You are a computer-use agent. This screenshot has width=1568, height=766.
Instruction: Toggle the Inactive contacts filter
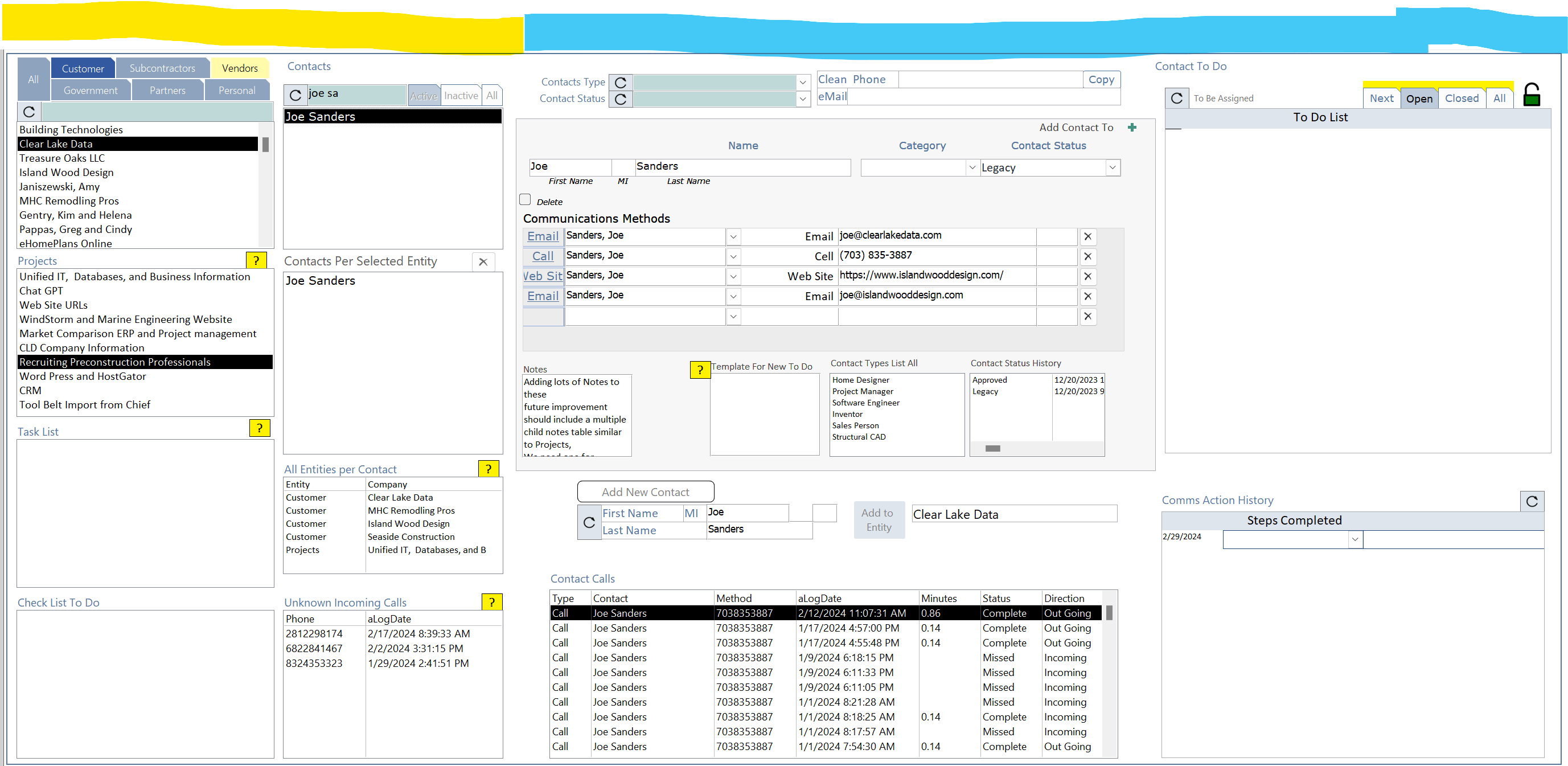[460, 96]
